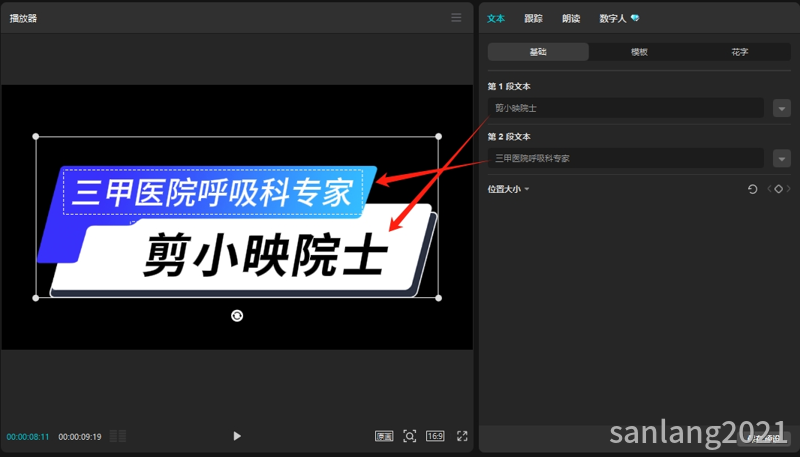Image resolution: width=800 pixels, height=457 pixels.
Task: Switch to the 文本 tab
Action: point(496,18)
